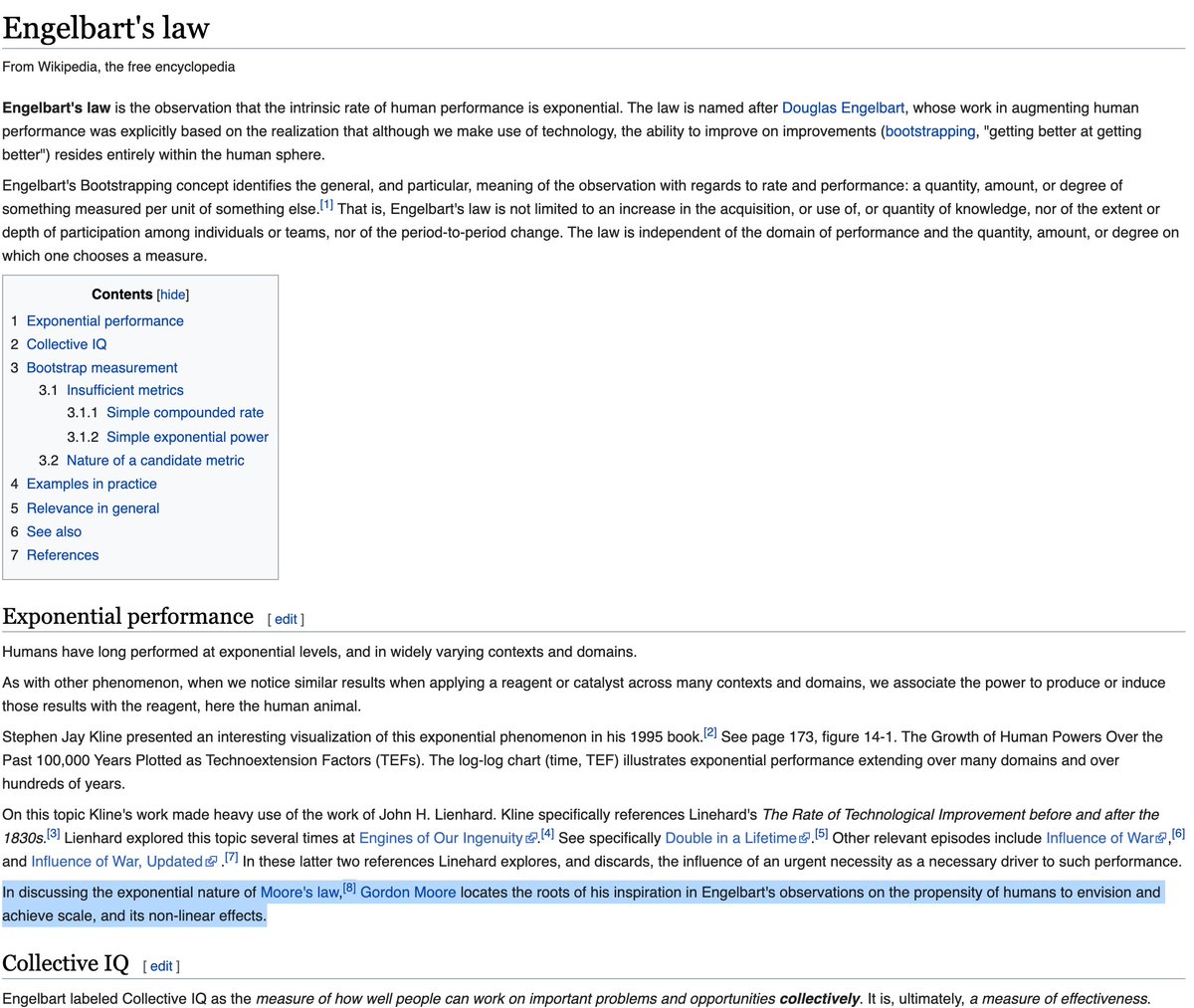The width and height of the screenshot is (1194, 1008).
Task: Click the Engelbart's law page title
Action: click(x=105, y=27)
